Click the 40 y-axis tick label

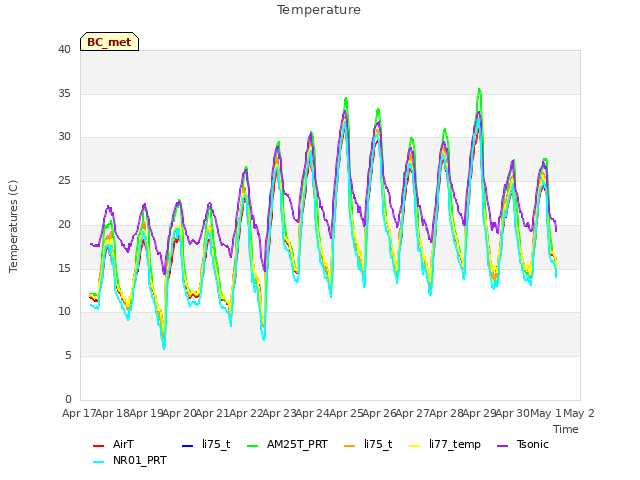(x=64, y=49)
